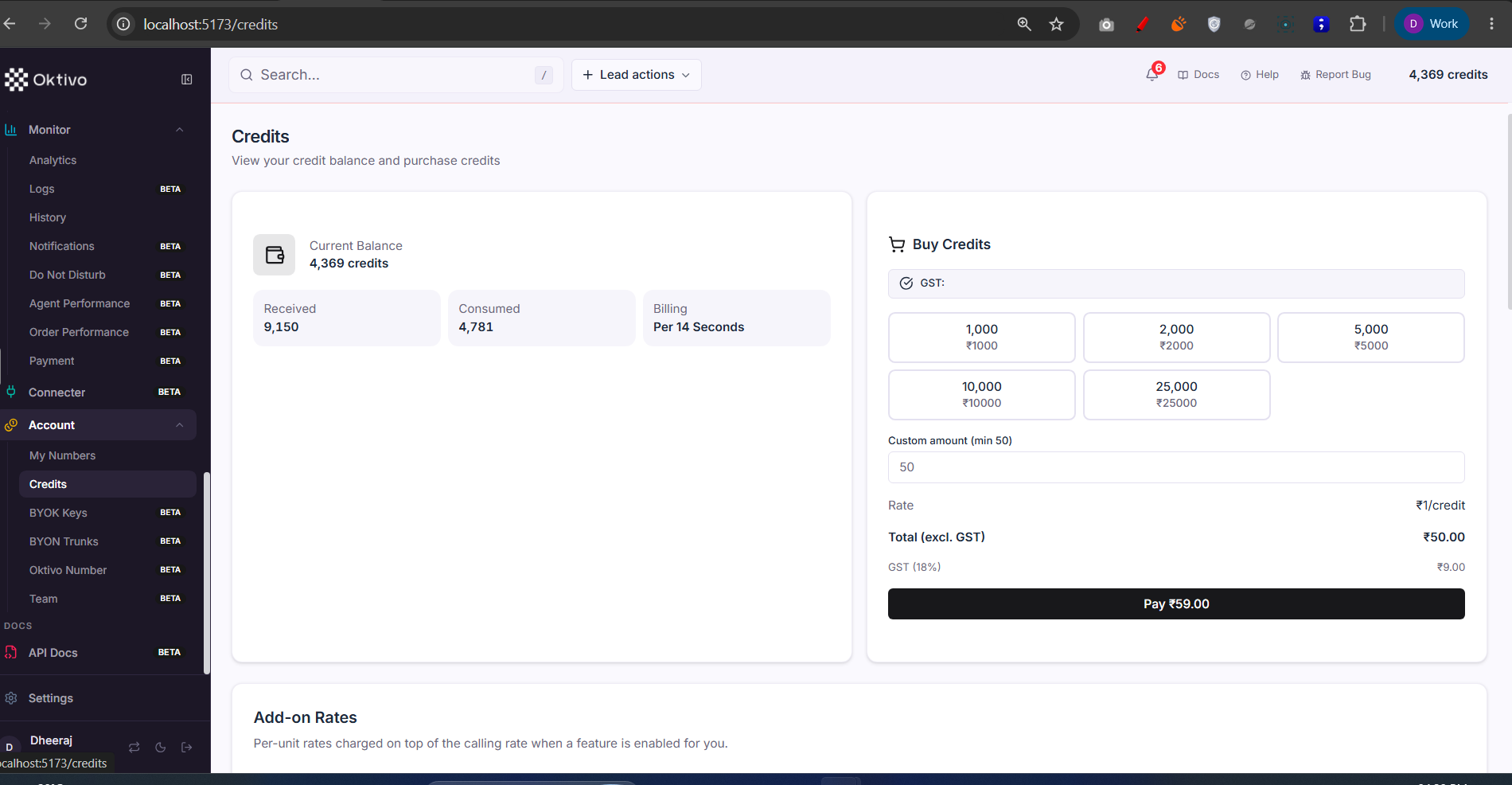Image resolution: width=1512 pixels, height=785 pixels.
Task: Go to Logs page
Action: point(41,189)
